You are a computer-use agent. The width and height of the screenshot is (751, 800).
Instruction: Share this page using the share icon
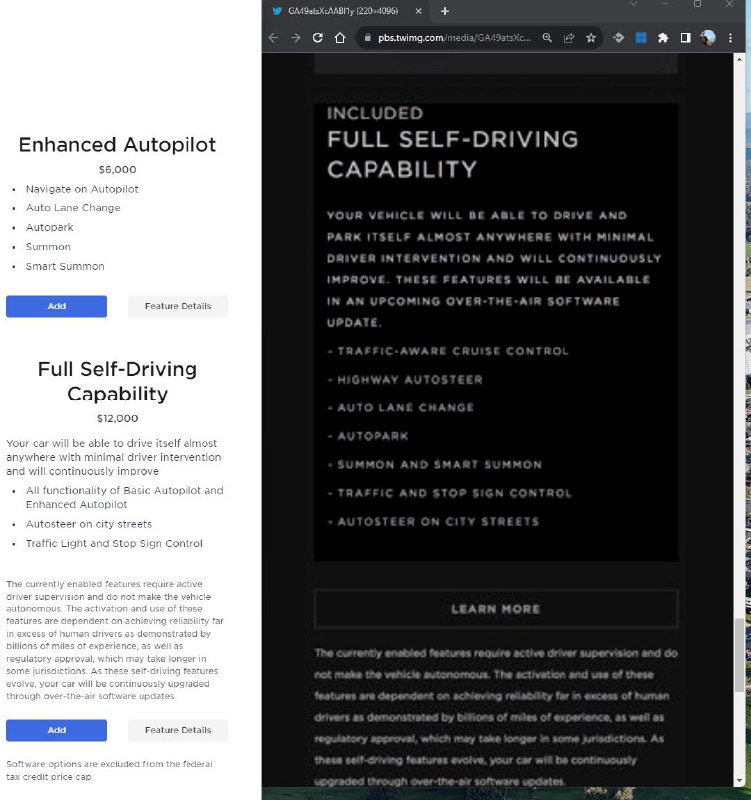pyautogui.click(x=569, y=38)
